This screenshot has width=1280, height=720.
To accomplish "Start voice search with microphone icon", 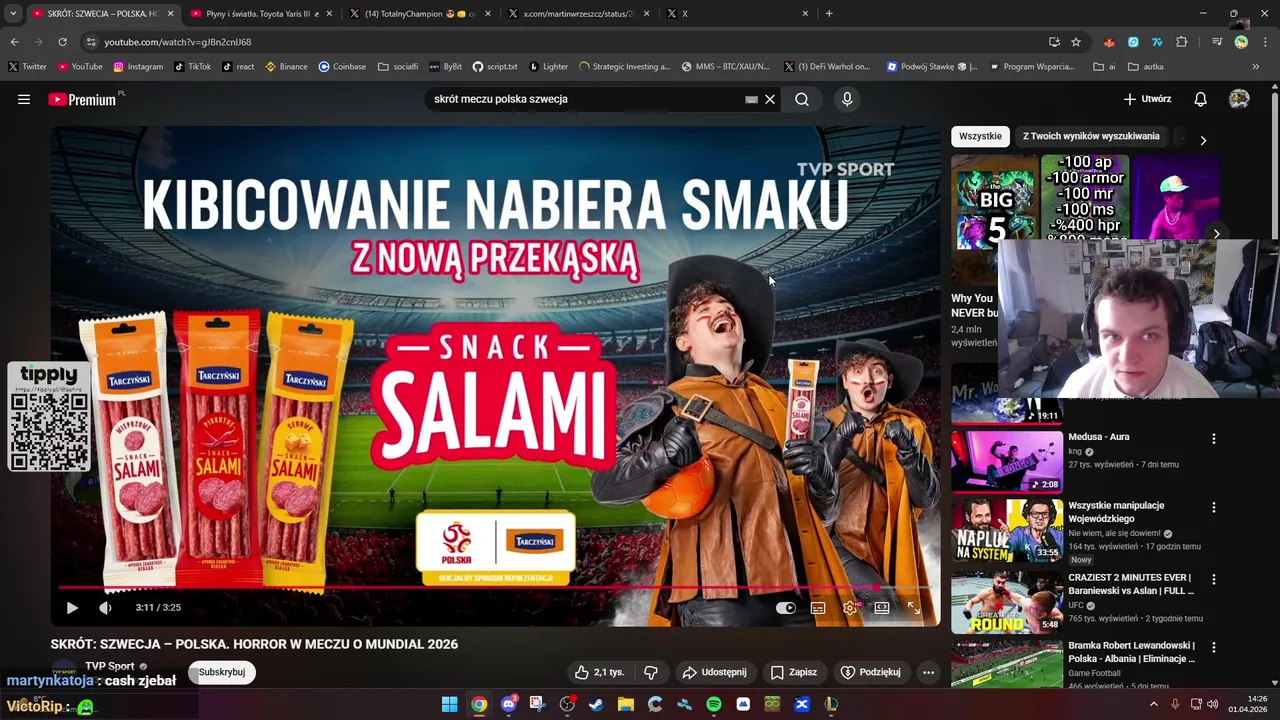I will pyautogui.click(x=847, y=99).
